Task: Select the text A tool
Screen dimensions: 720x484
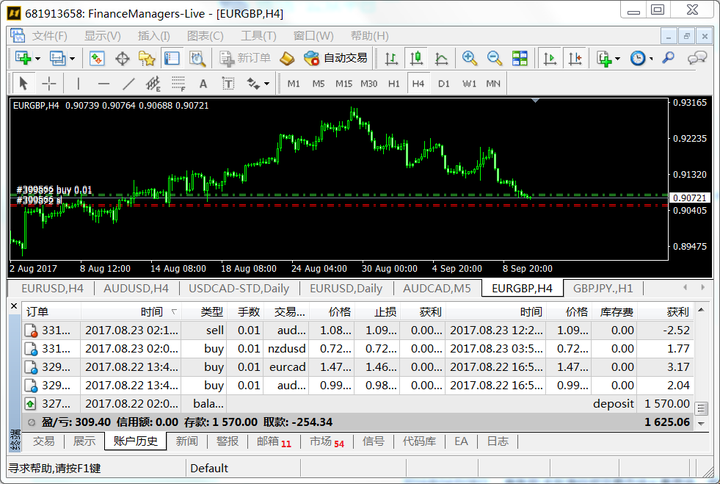Action: (x=203, y=84)
